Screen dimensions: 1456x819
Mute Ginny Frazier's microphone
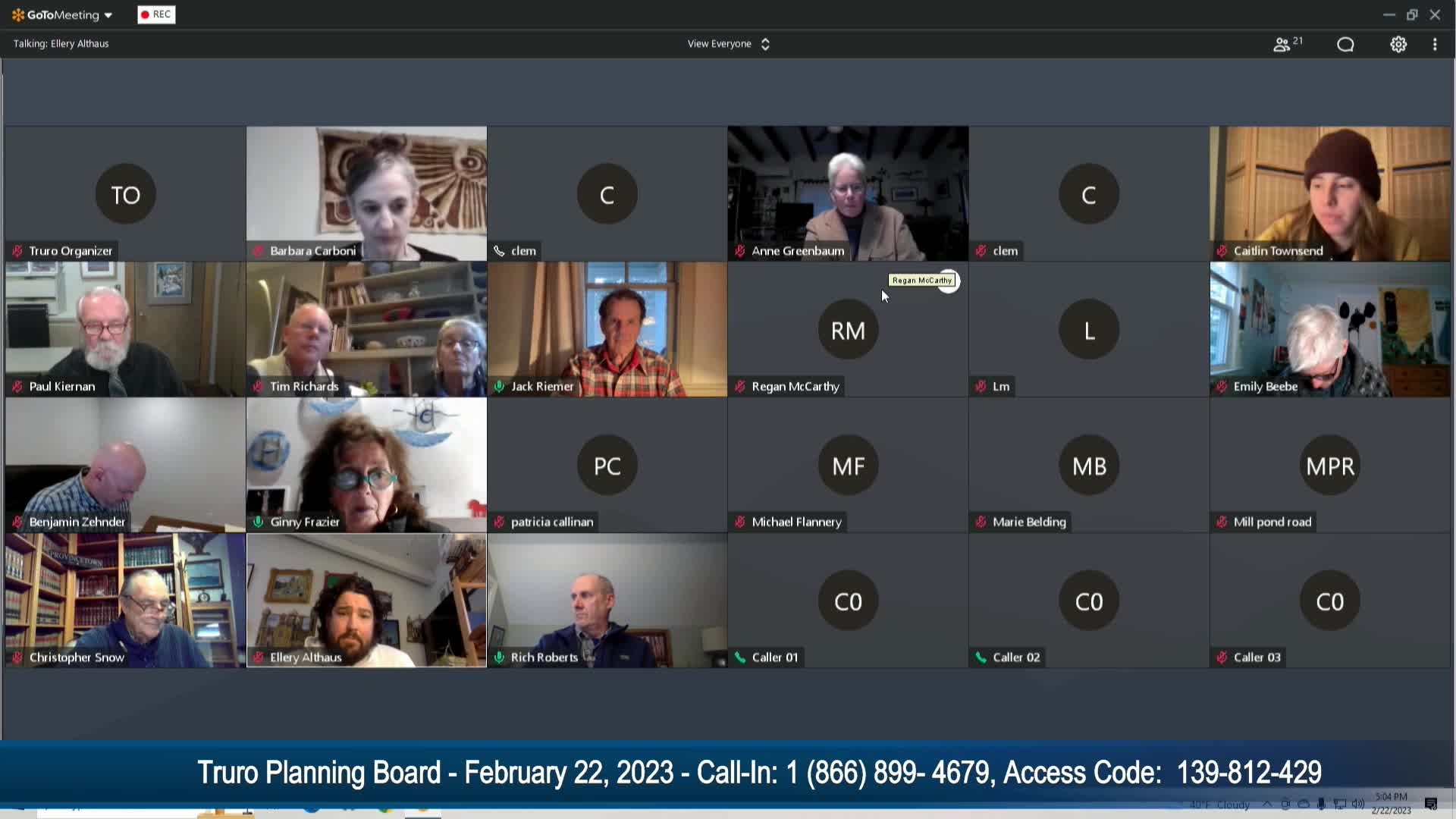(258, 521)
